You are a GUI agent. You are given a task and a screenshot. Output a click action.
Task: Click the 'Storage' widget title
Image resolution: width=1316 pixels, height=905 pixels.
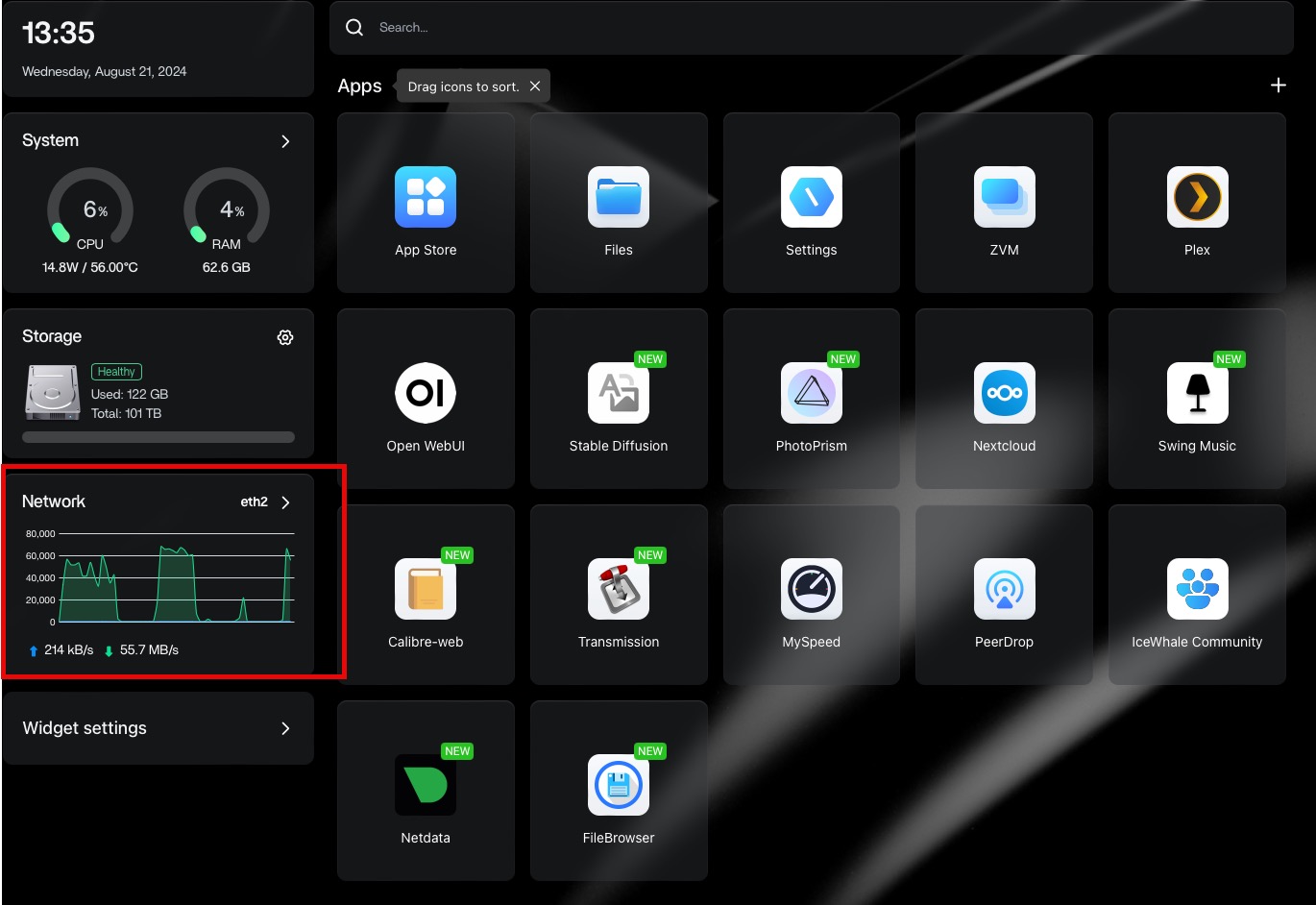52,336
